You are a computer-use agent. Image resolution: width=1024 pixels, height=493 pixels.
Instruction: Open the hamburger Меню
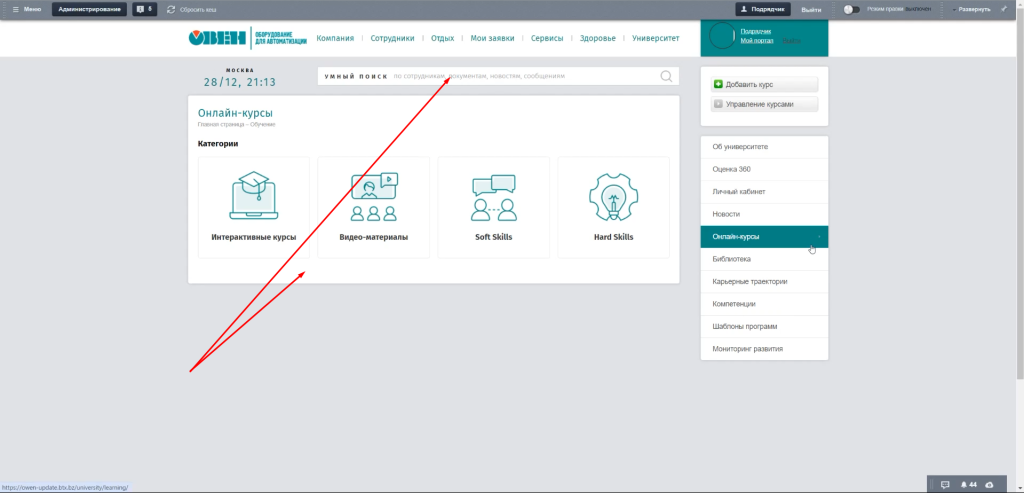[26, 9]
